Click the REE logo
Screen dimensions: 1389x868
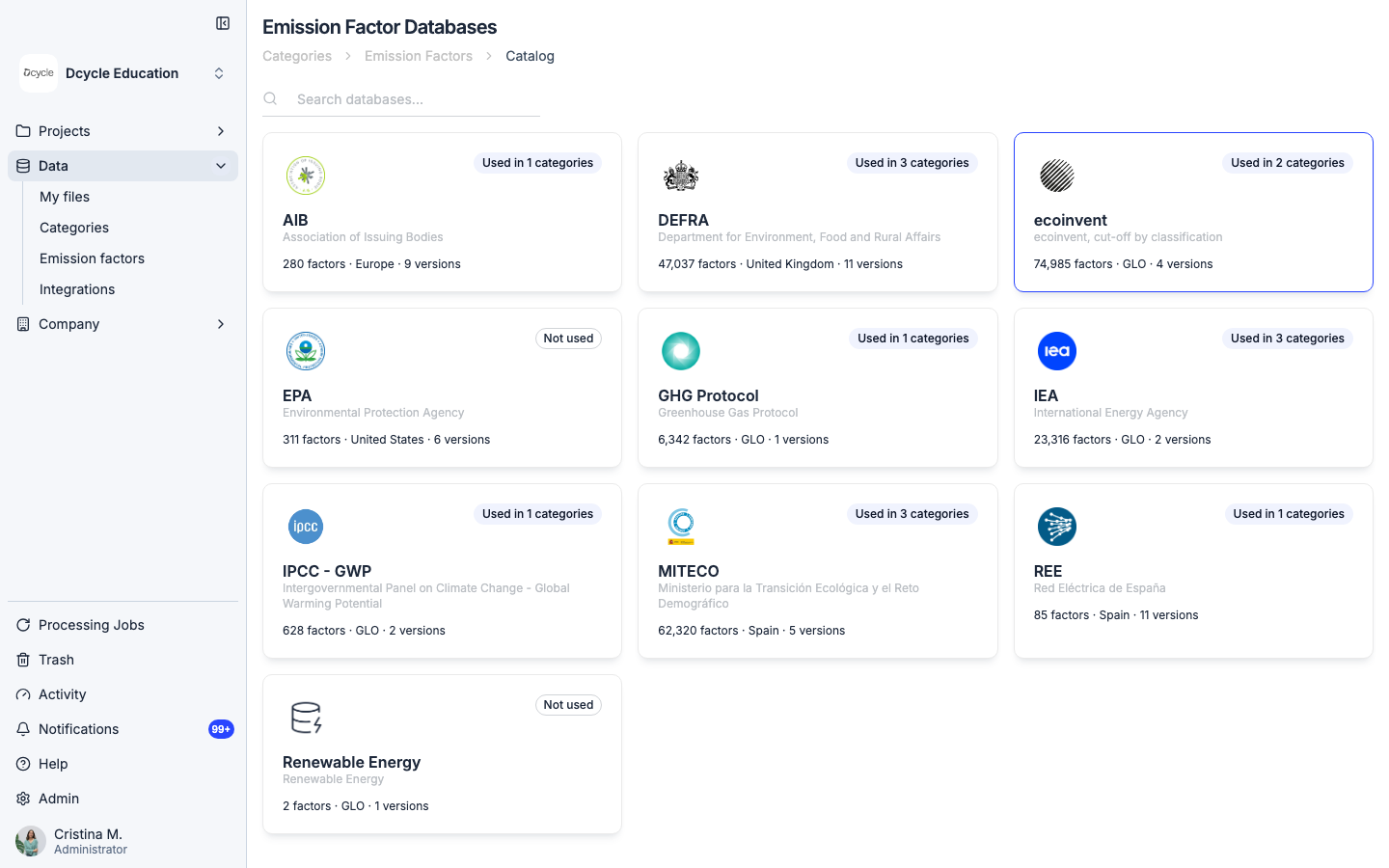1057,527
